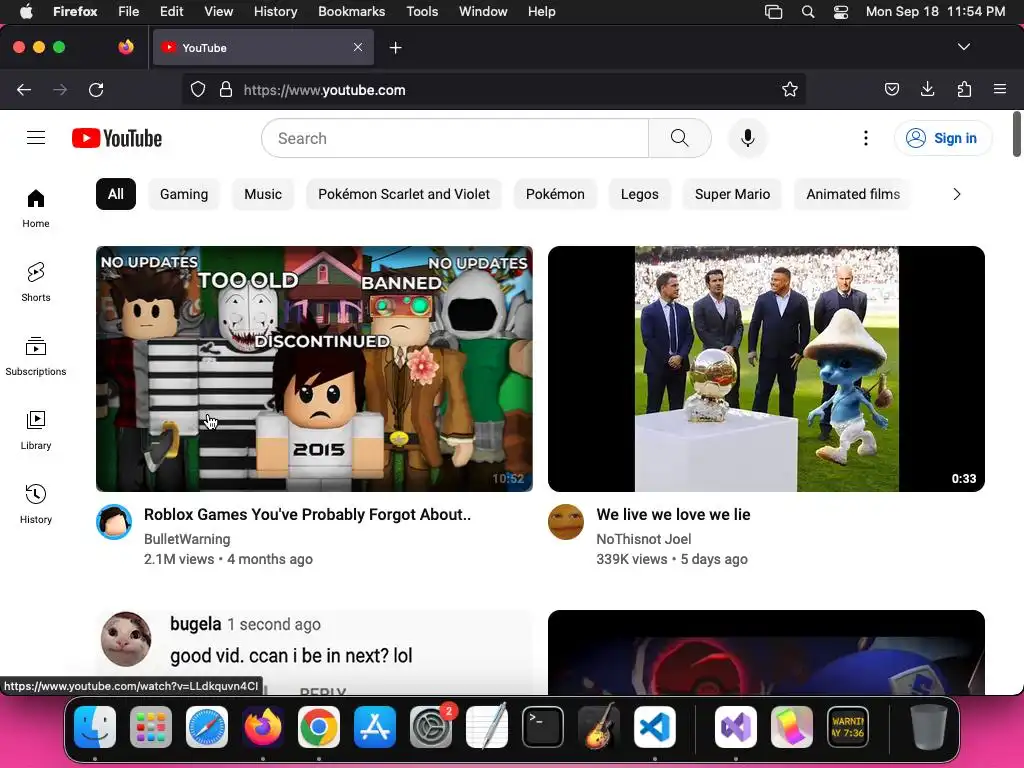Open Firefox tracking protection shield

coord(198,89)
